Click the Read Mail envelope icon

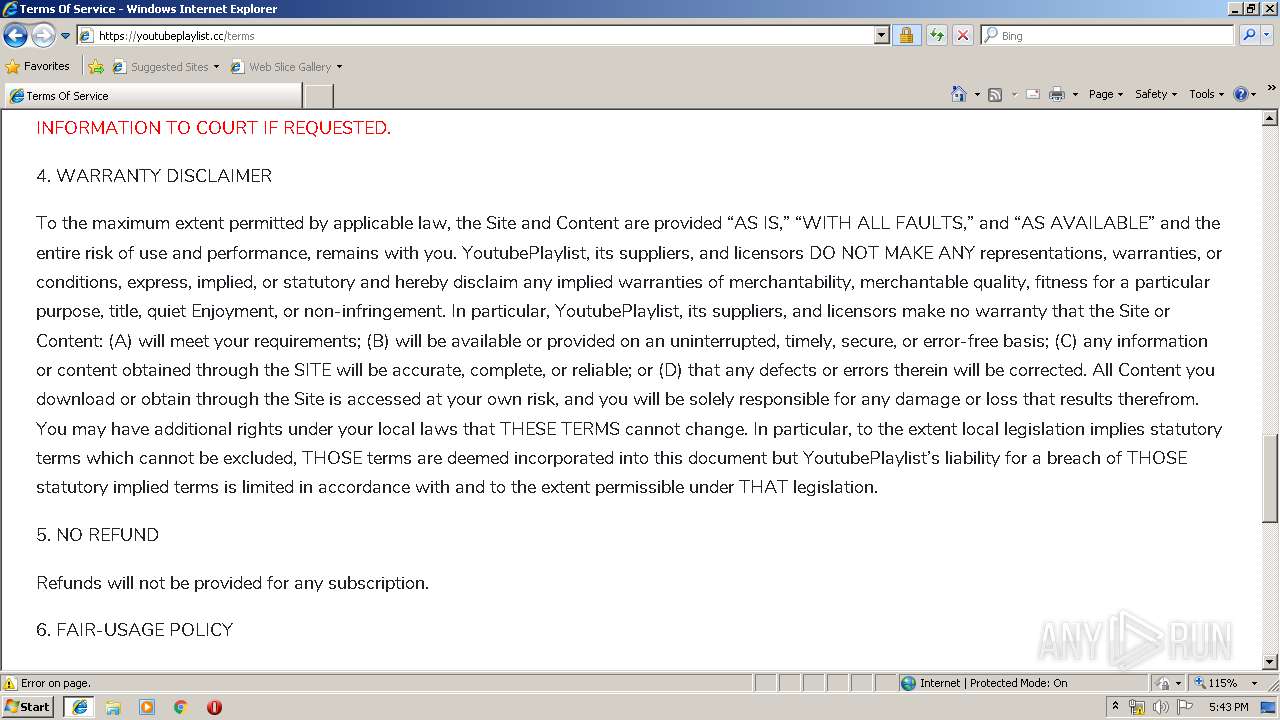1033,94
